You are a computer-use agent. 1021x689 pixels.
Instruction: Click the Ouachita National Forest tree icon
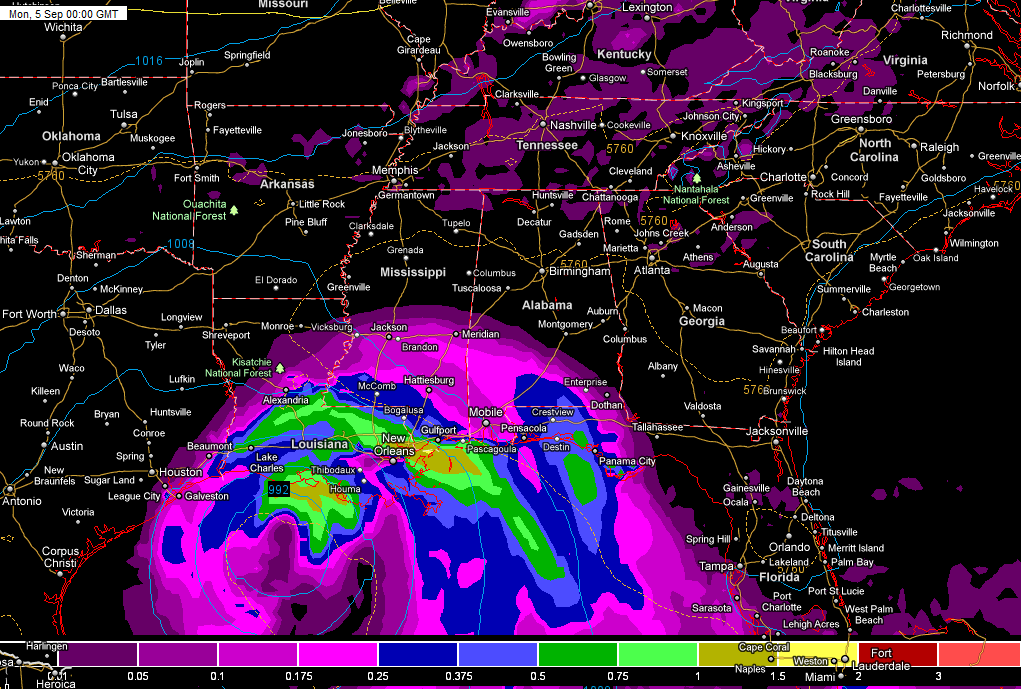point(234,211)
